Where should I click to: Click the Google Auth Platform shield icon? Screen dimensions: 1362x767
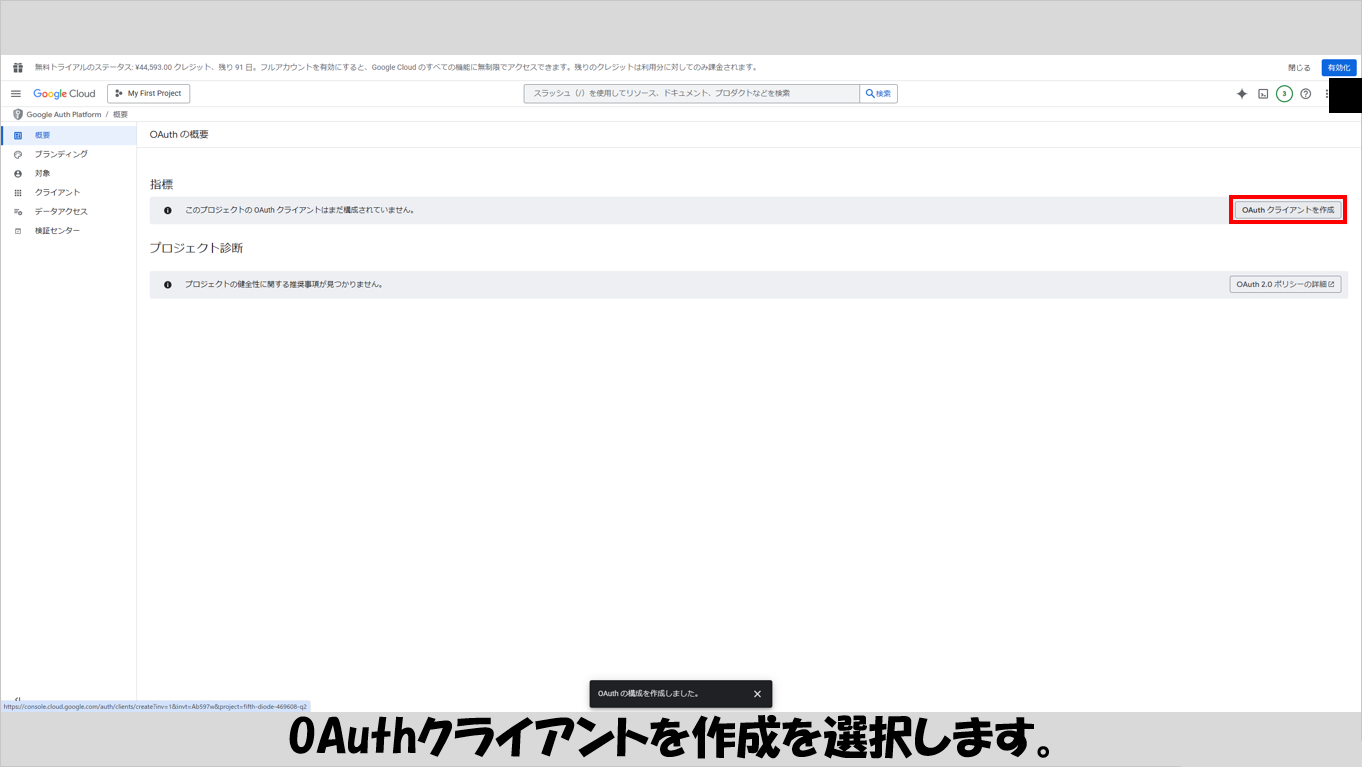coord(17,115)
